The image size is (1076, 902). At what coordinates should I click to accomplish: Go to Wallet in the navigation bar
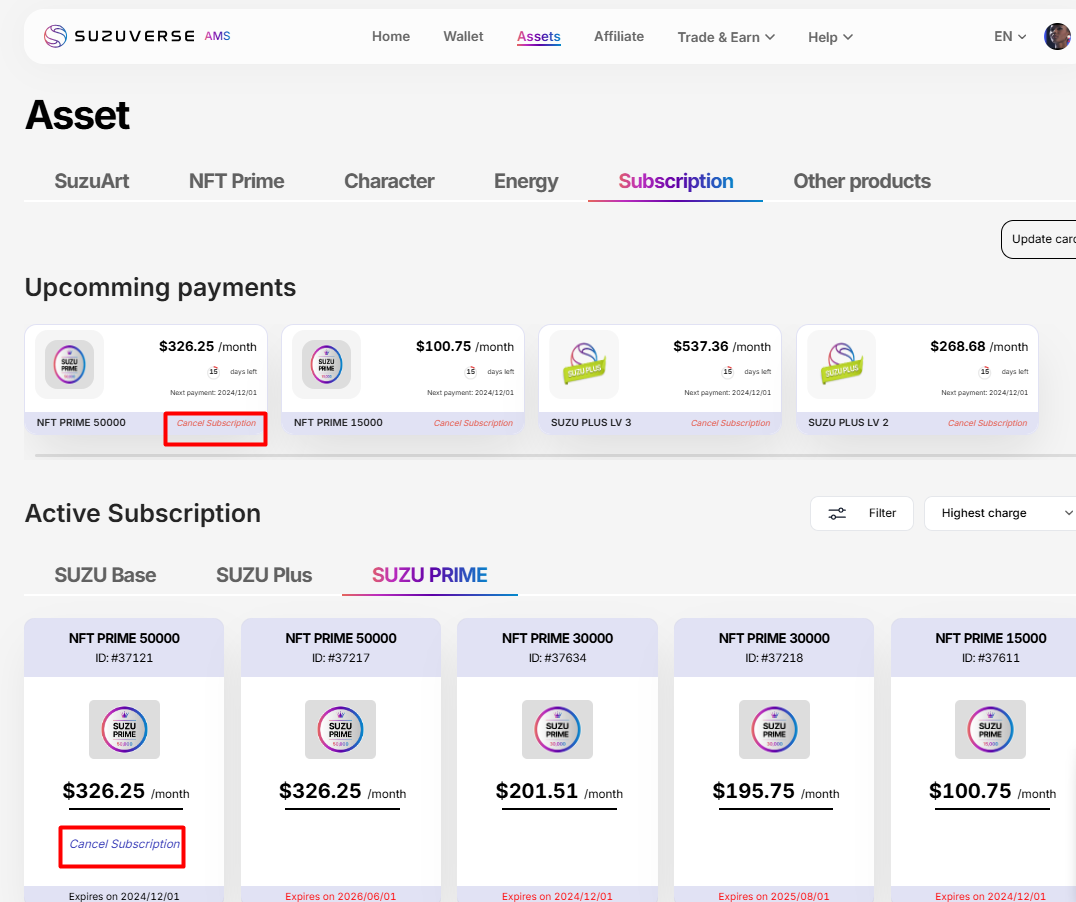pos(463,36)
